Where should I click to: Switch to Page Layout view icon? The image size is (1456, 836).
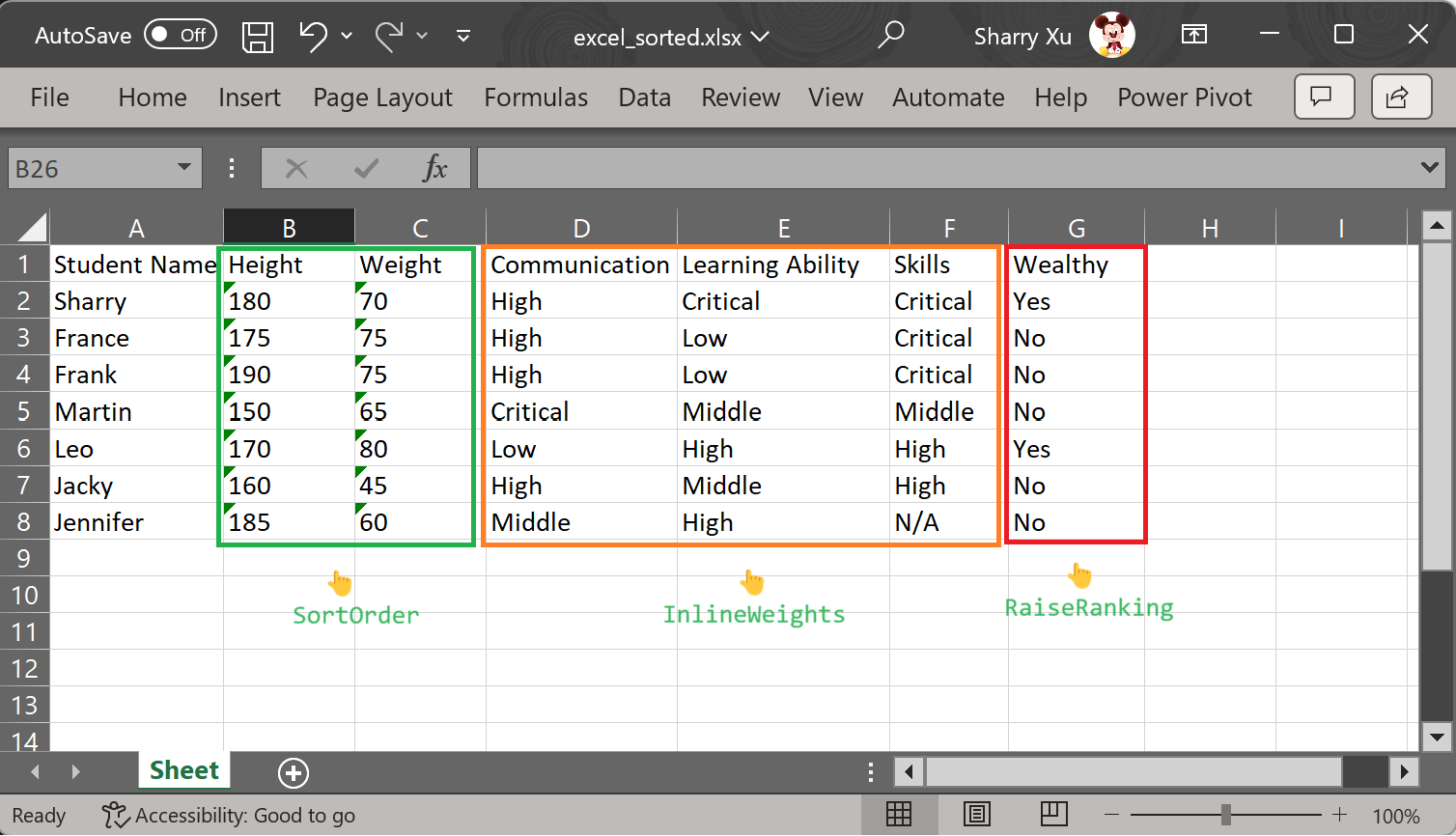point(976,815)
